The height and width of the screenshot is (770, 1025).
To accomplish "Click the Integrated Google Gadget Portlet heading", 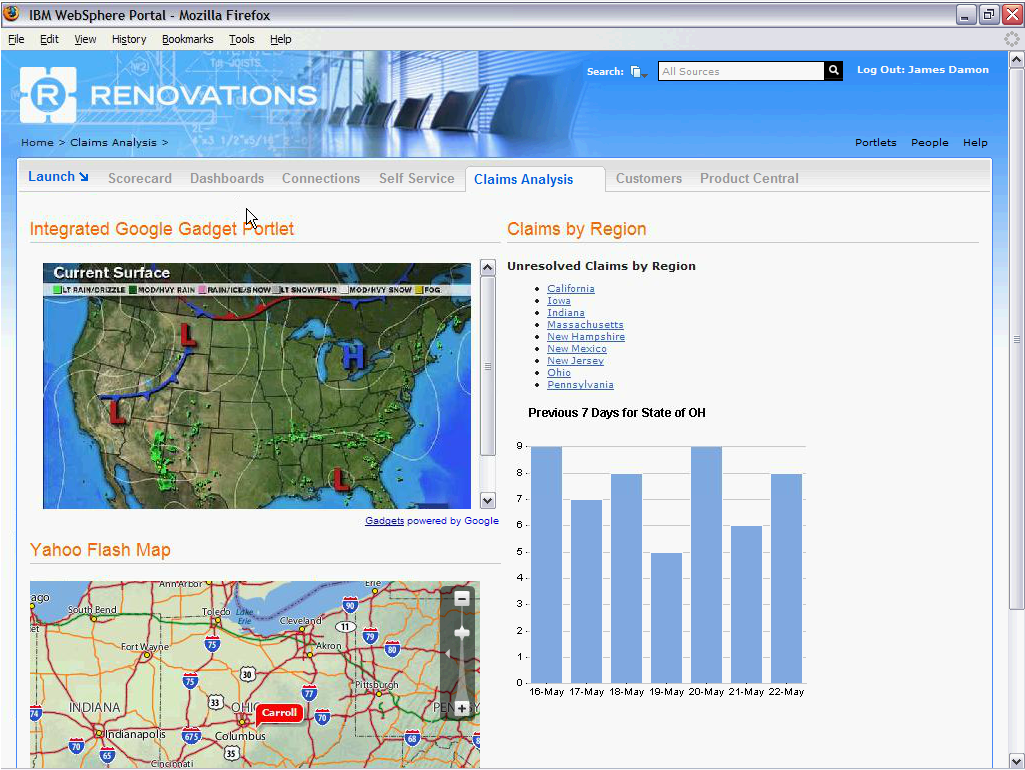I will (x=161, y=229).
